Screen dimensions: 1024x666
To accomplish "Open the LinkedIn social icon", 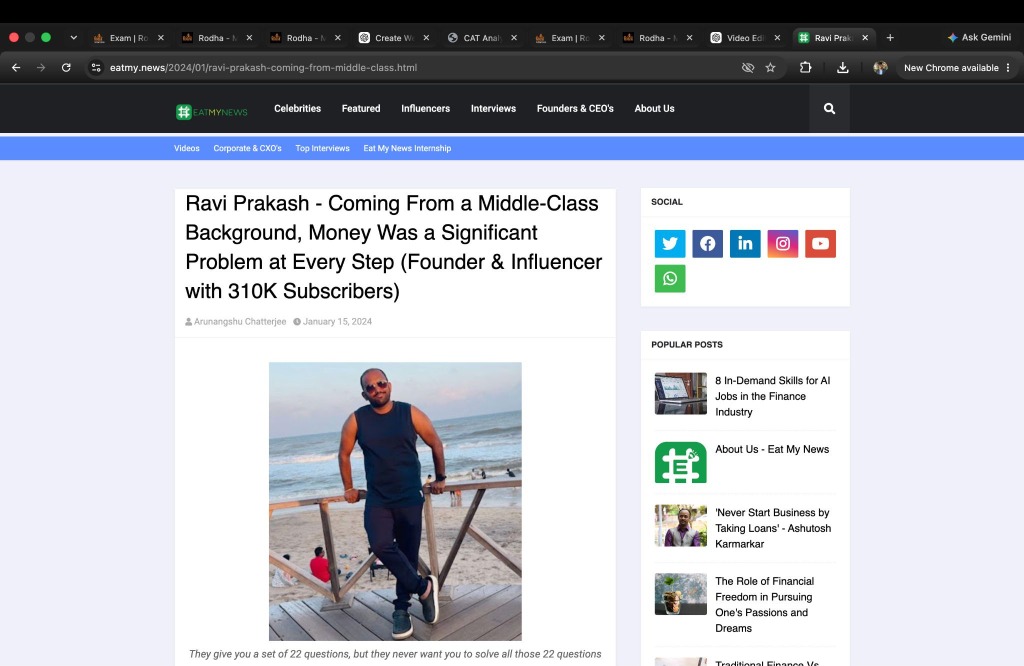I will (745, 244).
